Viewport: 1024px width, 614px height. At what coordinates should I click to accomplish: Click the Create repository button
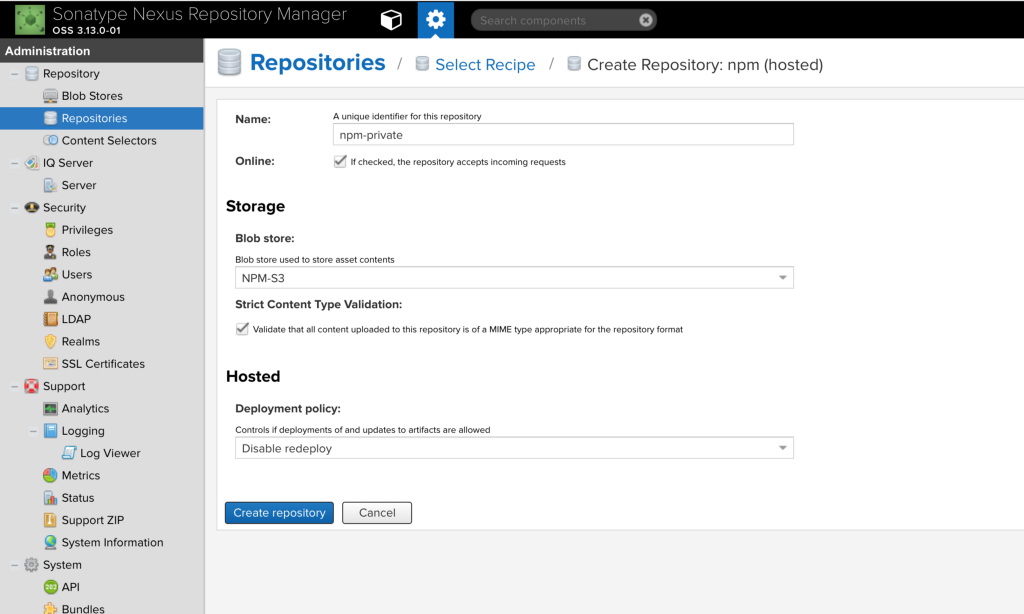point(279,513)
